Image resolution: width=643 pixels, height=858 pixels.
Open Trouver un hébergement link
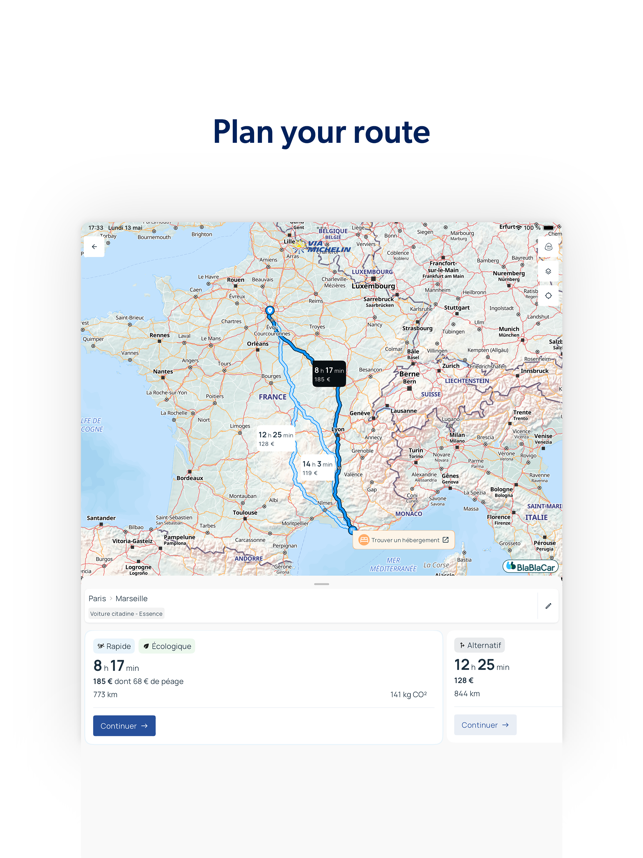[x=404, y=540]
